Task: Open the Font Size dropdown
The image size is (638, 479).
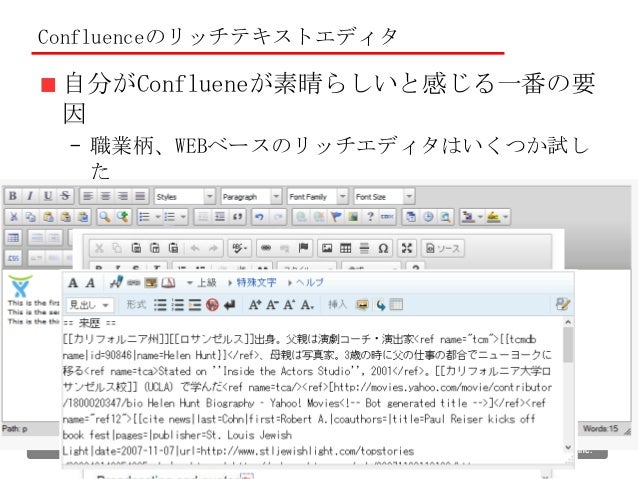Action: point(384,197)
